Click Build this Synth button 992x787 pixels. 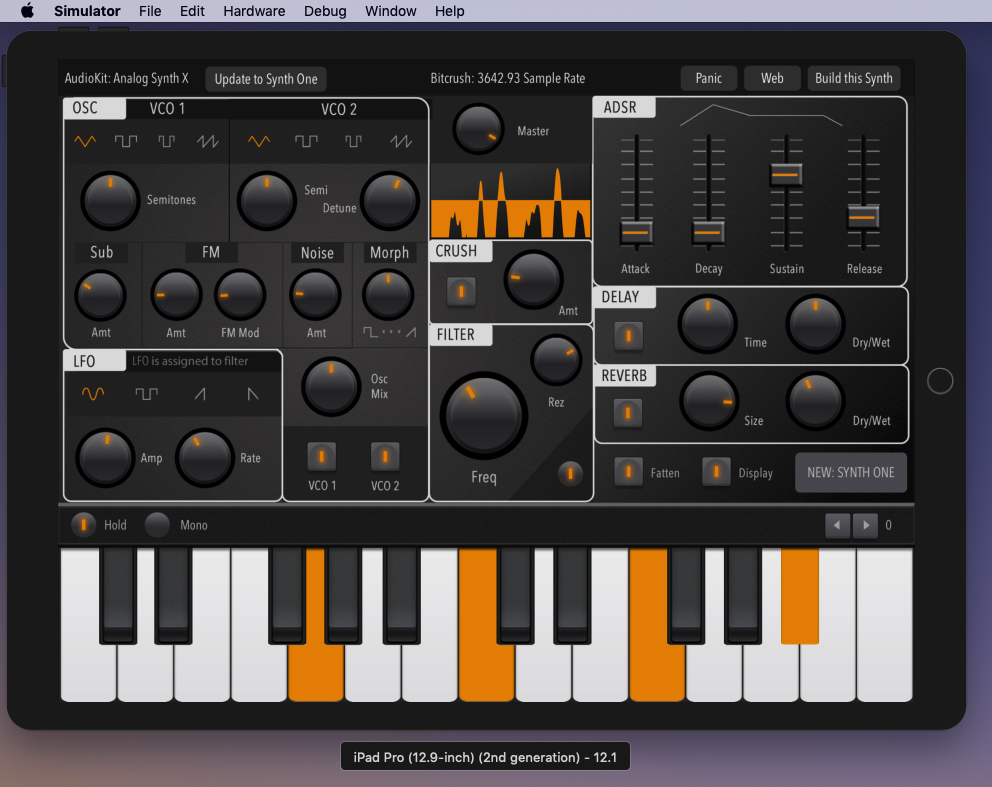[853, 78]
